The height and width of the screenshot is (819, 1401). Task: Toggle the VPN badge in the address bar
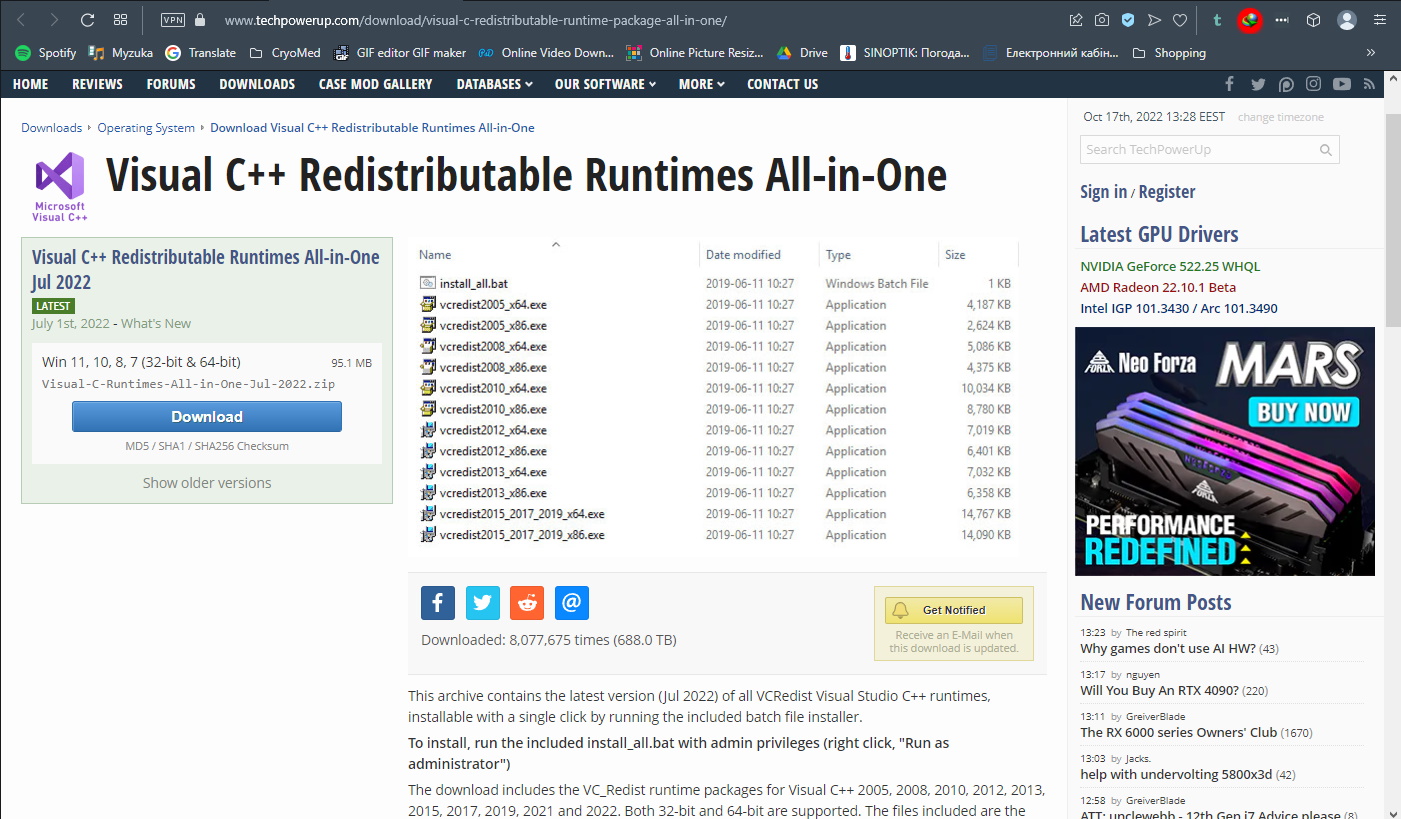coord(173,20)
